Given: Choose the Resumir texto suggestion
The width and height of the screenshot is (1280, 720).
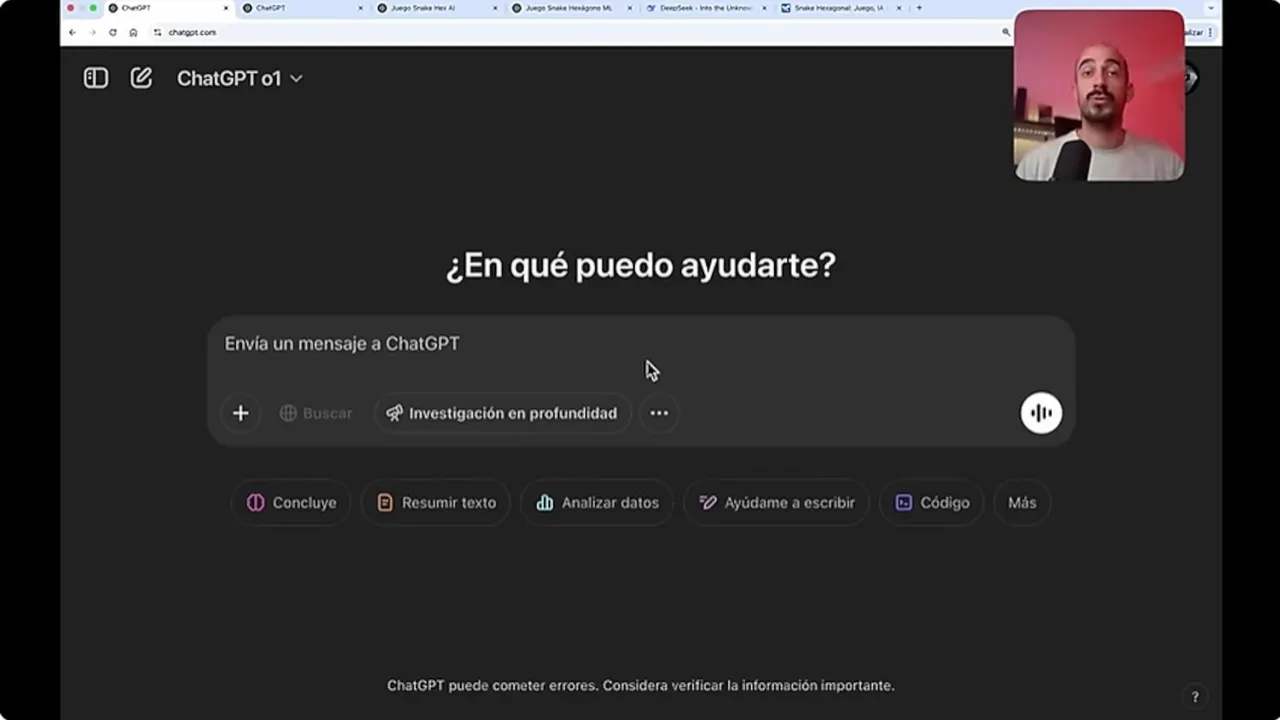Looking at the screenshot, I should tap(436, 503).
